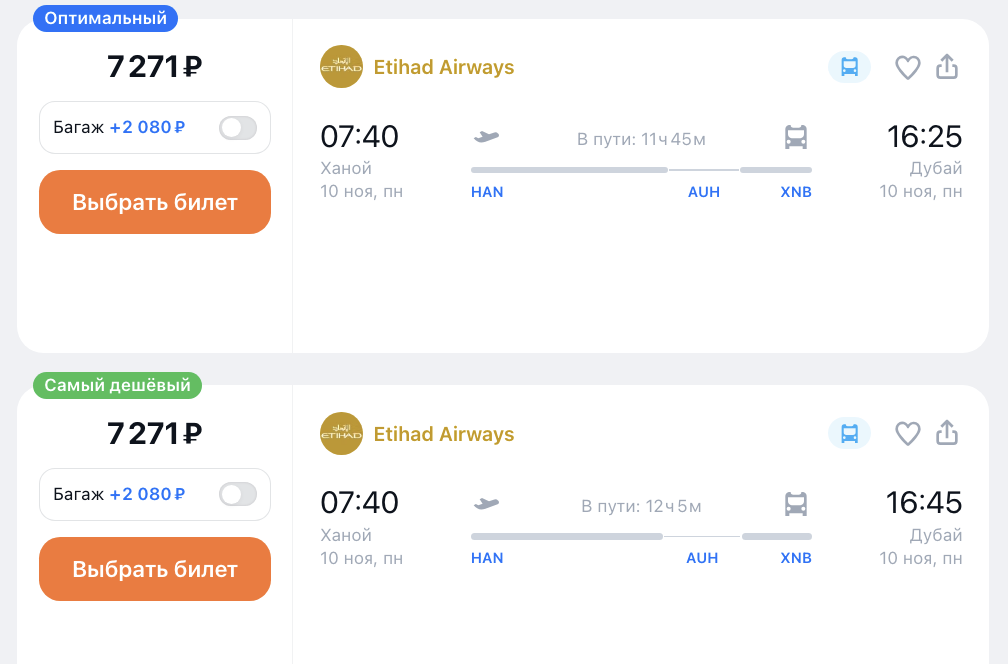Add the 16:45 arrival ticket to favorites
This screenshot has width=1008, height=664.
coord(907,434)
